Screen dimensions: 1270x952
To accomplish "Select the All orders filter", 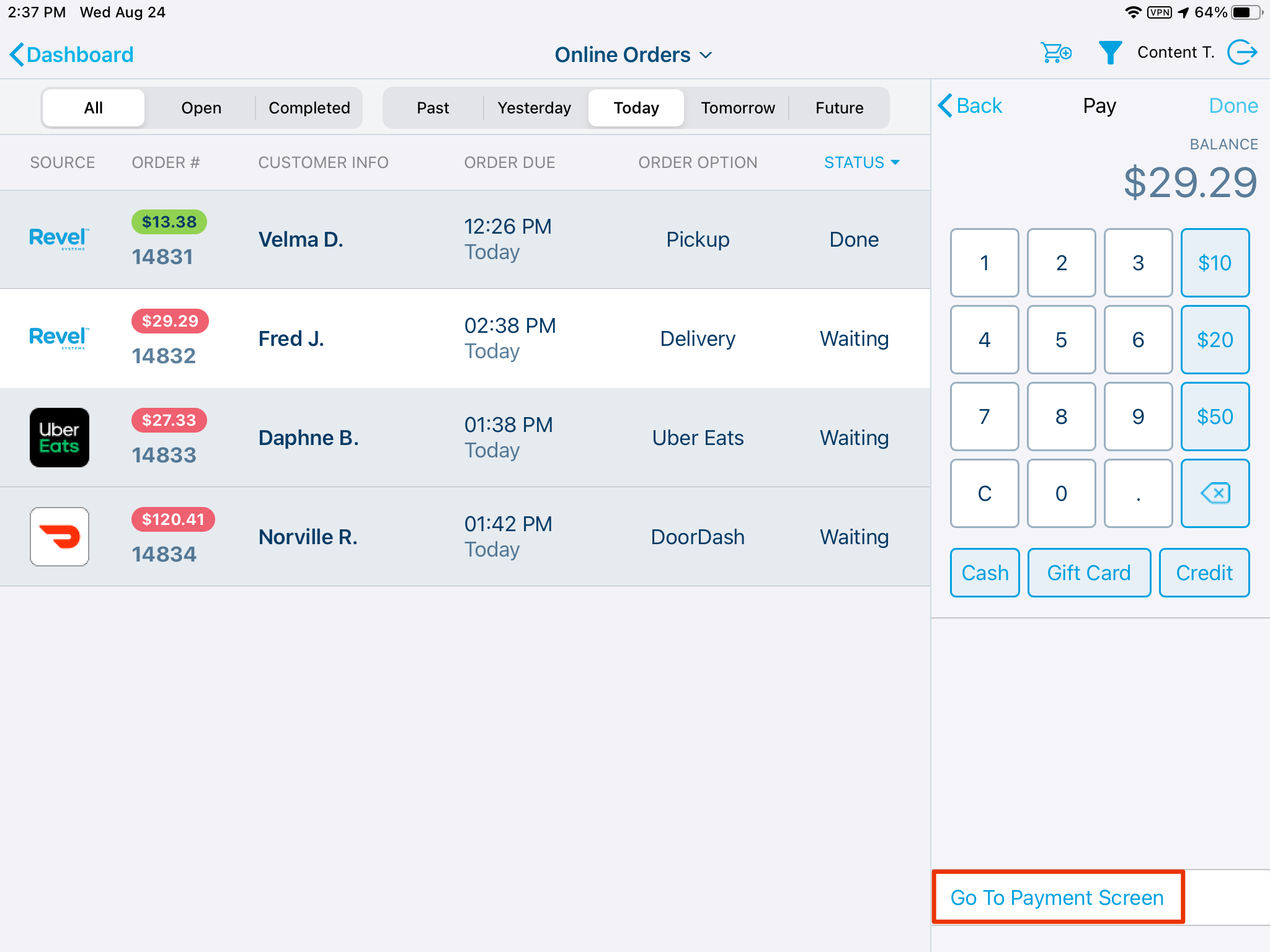I will 94,108.
